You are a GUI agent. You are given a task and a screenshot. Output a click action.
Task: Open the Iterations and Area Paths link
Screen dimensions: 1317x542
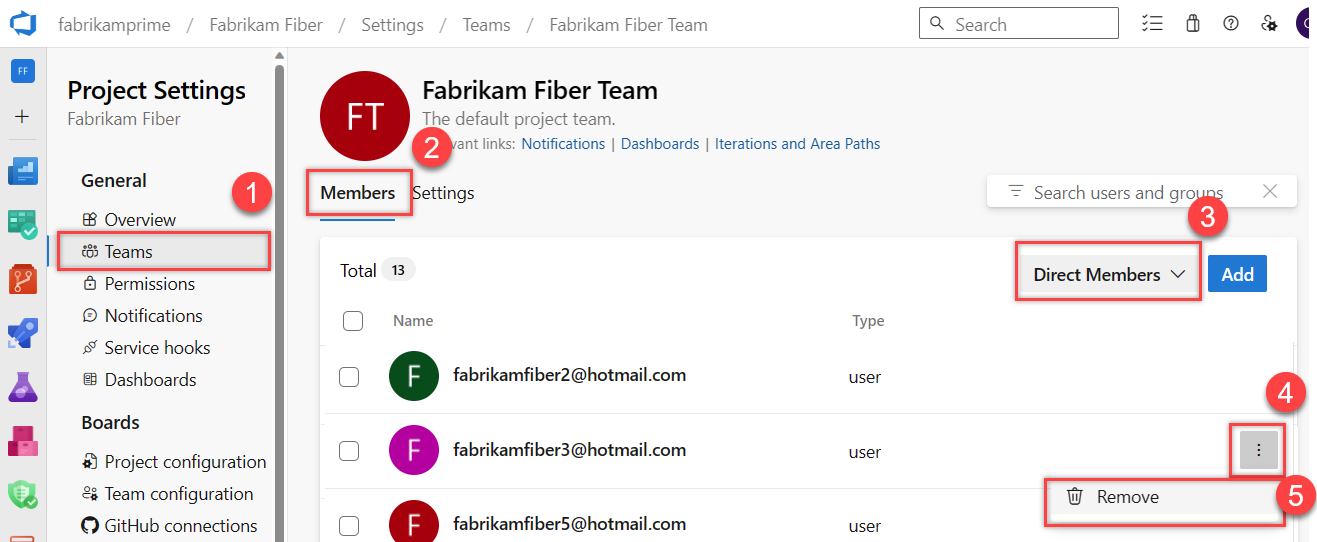797,144
